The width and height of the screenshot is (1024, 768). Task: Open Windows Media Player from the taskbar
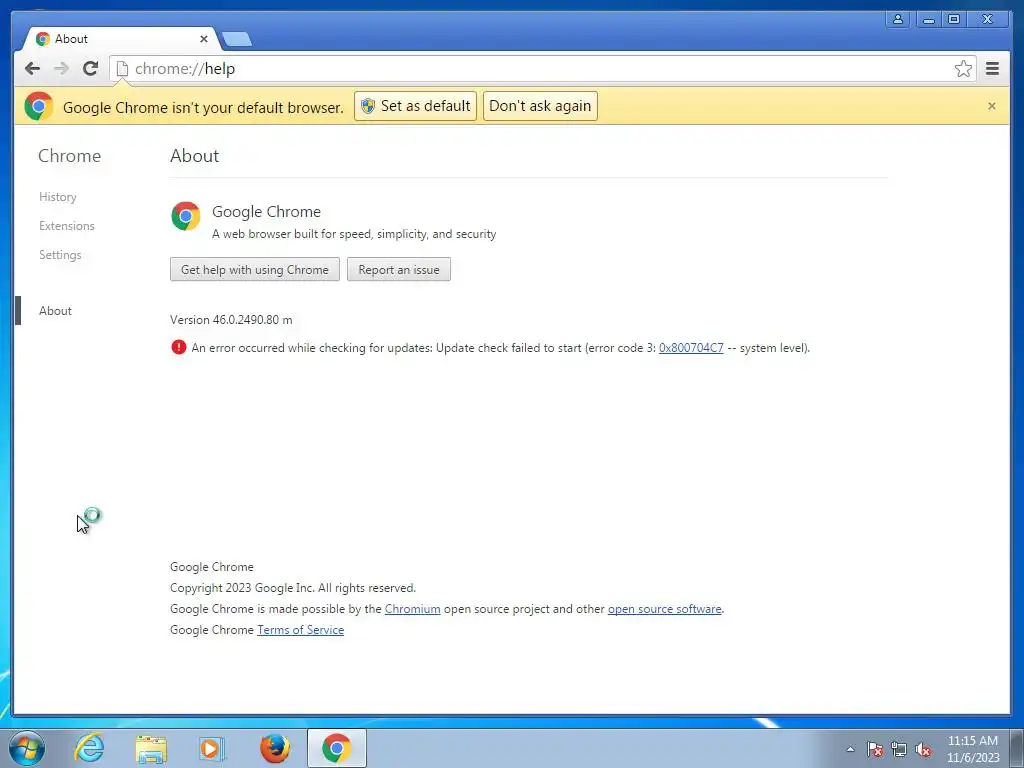pyautogui.click(x=212, y=748)
